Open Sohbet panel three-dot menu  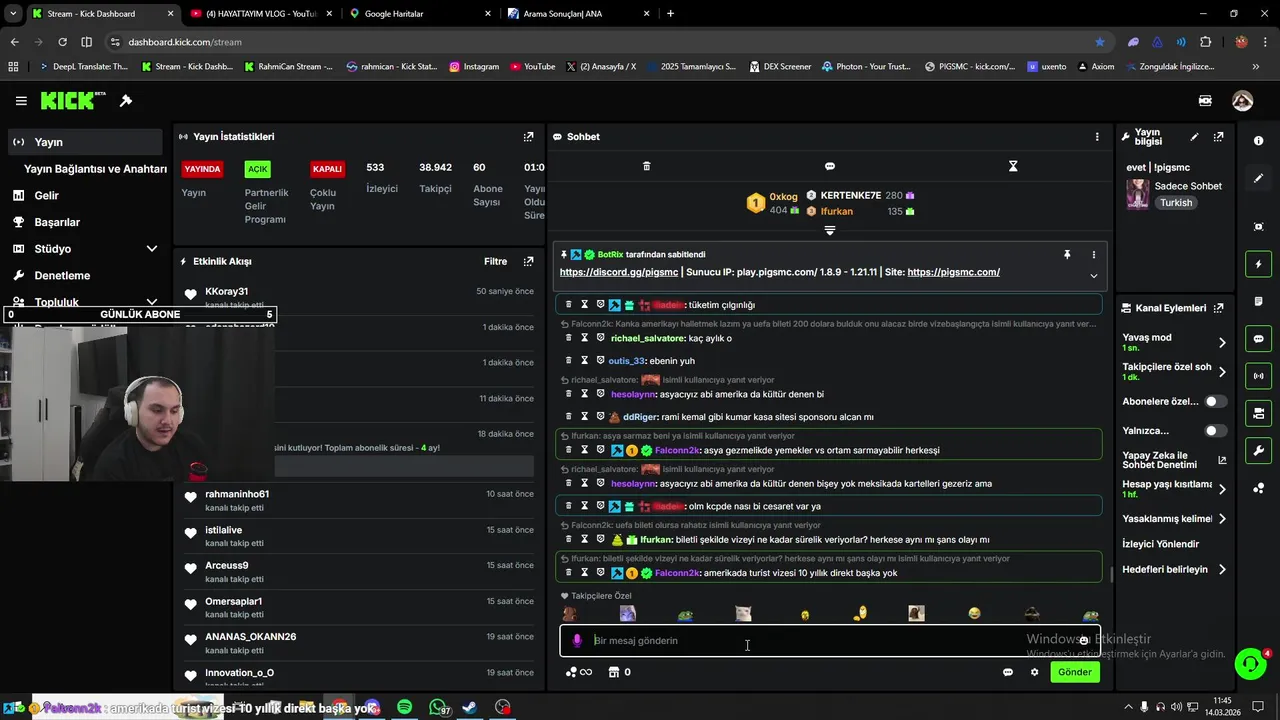coord(1097,137)
